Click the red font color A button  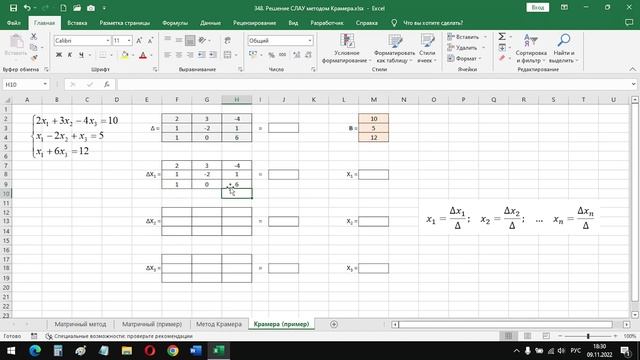[143, 55]
